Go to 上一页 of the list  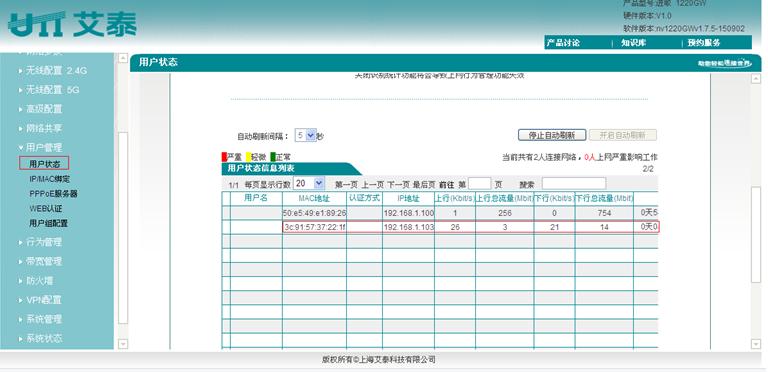[x=373, y=185]
